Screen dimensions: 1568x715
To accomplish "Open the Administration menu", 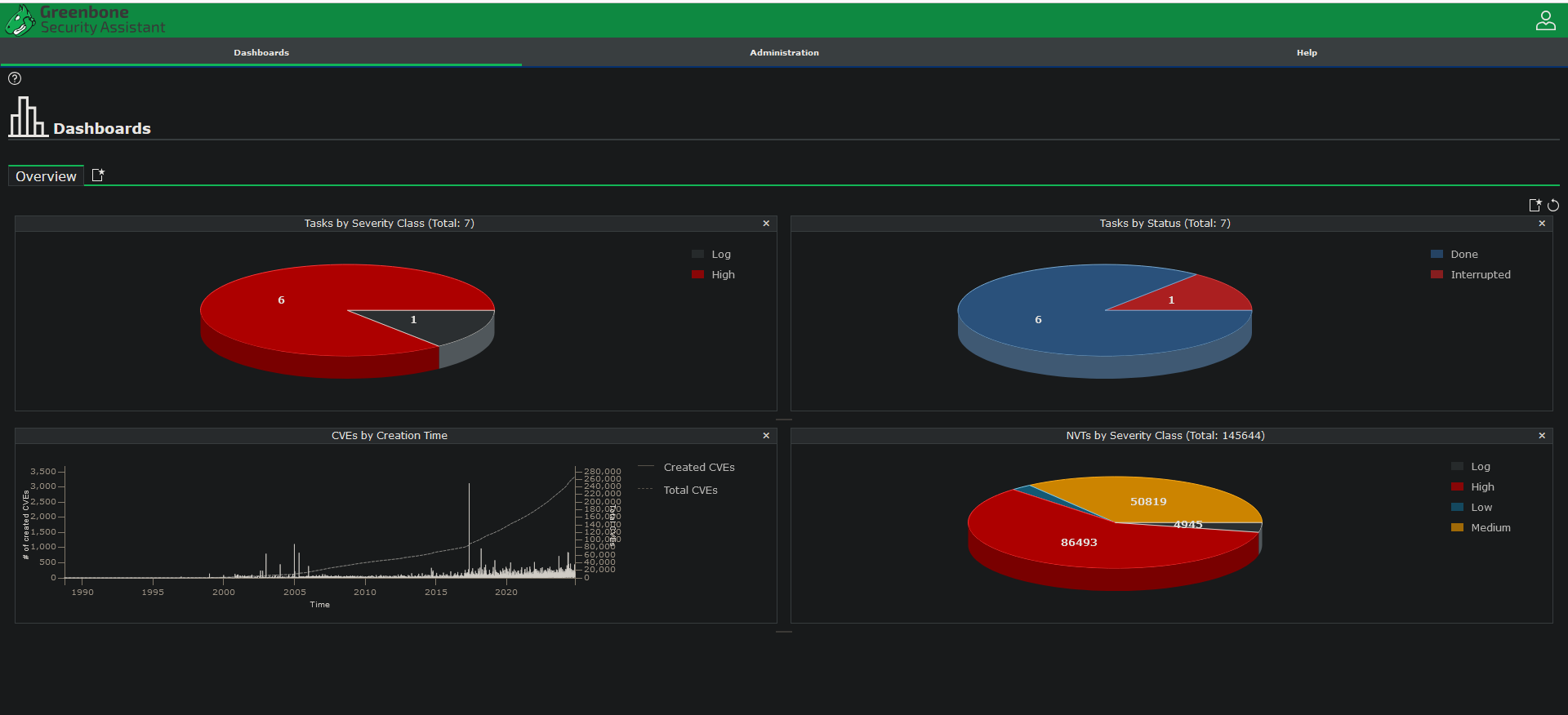I will pyautogui.click(x=784, y=52).
